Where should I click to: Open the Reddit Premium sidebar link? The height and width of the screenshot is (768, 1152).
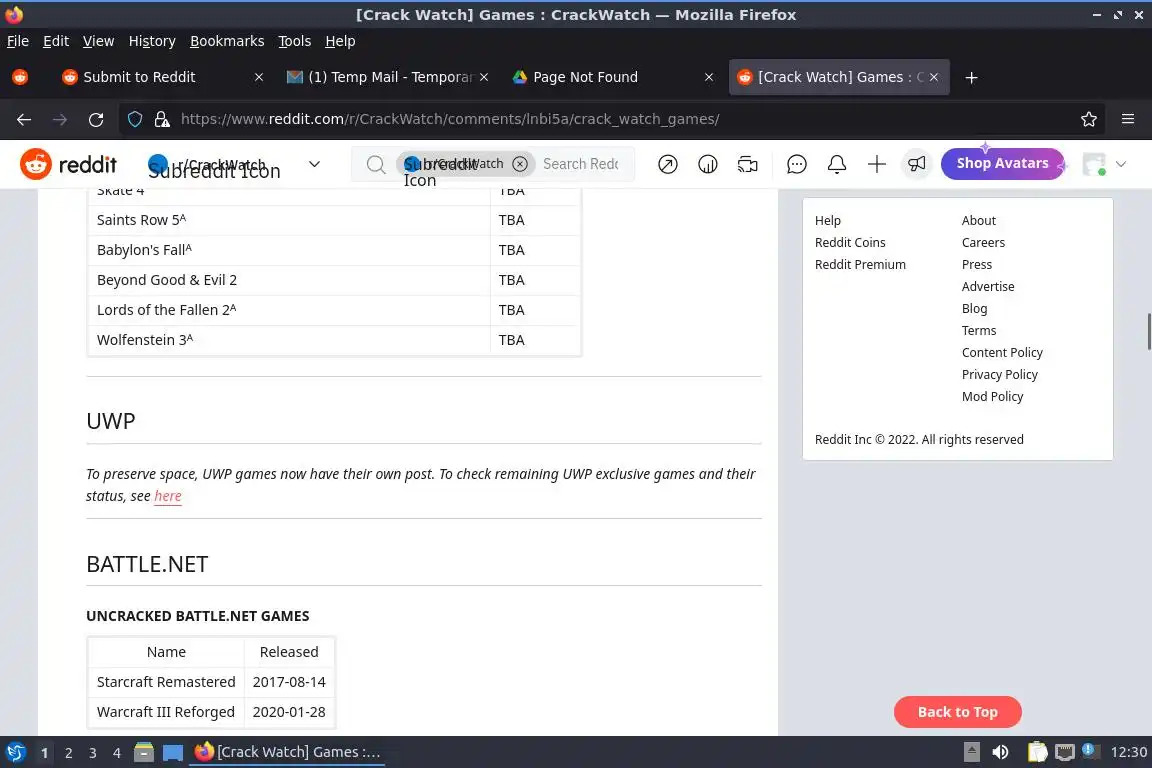860,265
